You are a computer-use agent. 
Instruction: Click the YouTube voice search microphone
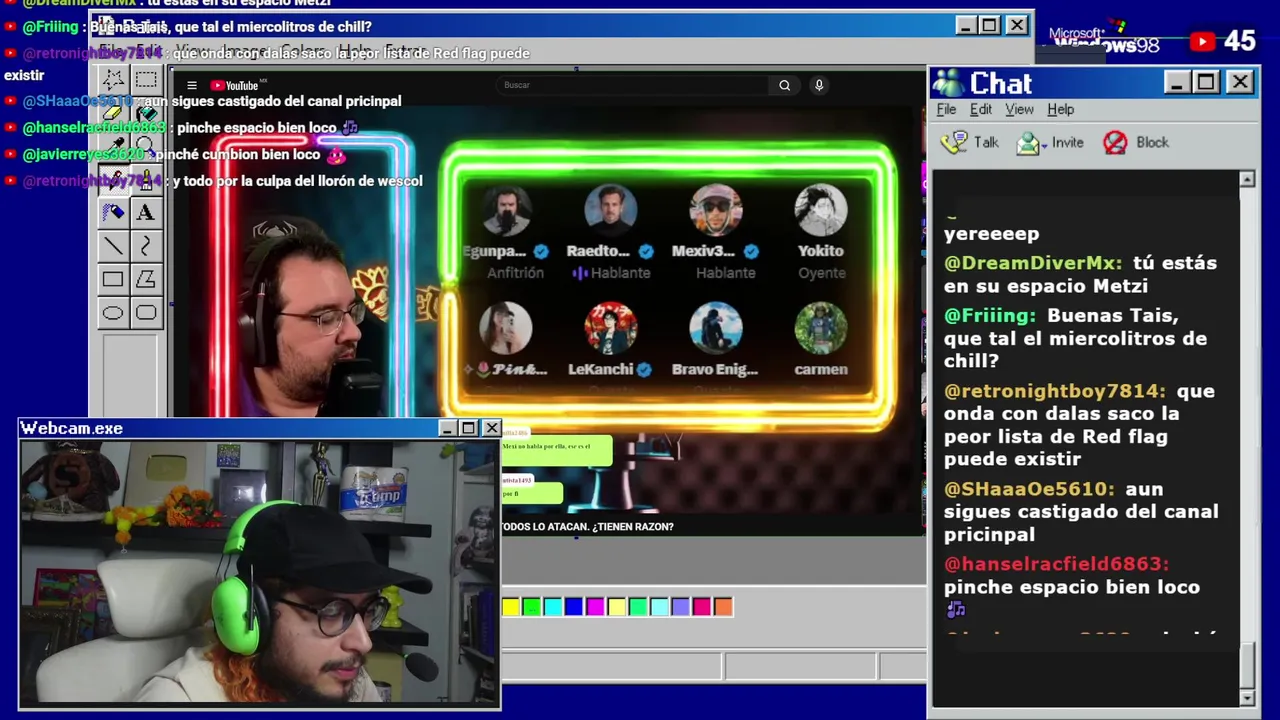point(819,85)
